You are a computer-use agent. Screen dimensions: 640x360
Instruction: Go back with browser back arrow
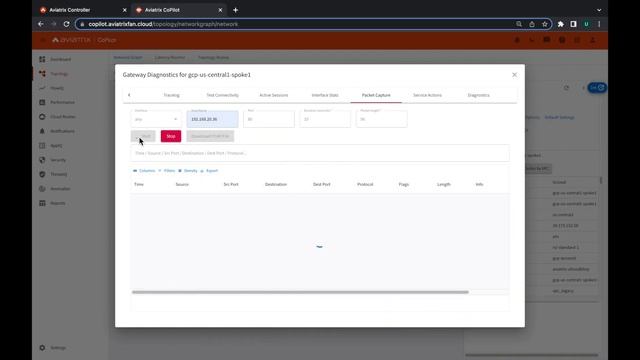(x=41, y=24)
